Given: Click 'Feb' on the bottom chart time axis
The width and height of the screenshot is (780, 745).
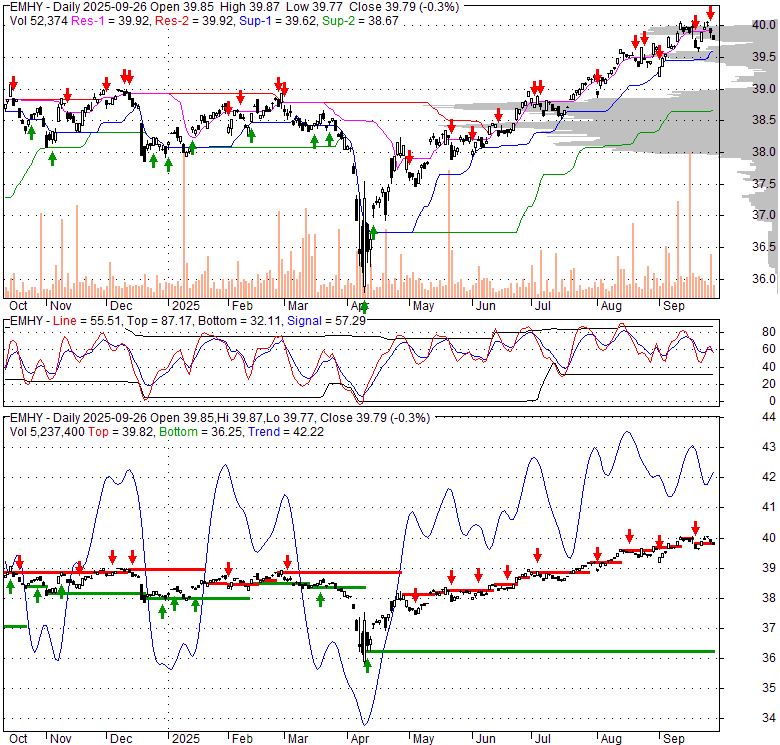Looking at the screenshot, I should pyautogui.click(x=242, y=739).
